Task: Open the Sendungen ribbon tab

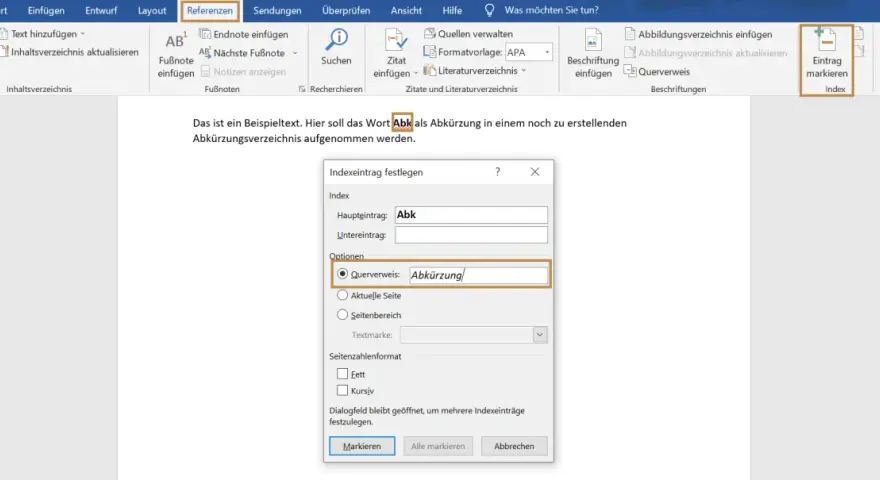Action: pos(277,10)
